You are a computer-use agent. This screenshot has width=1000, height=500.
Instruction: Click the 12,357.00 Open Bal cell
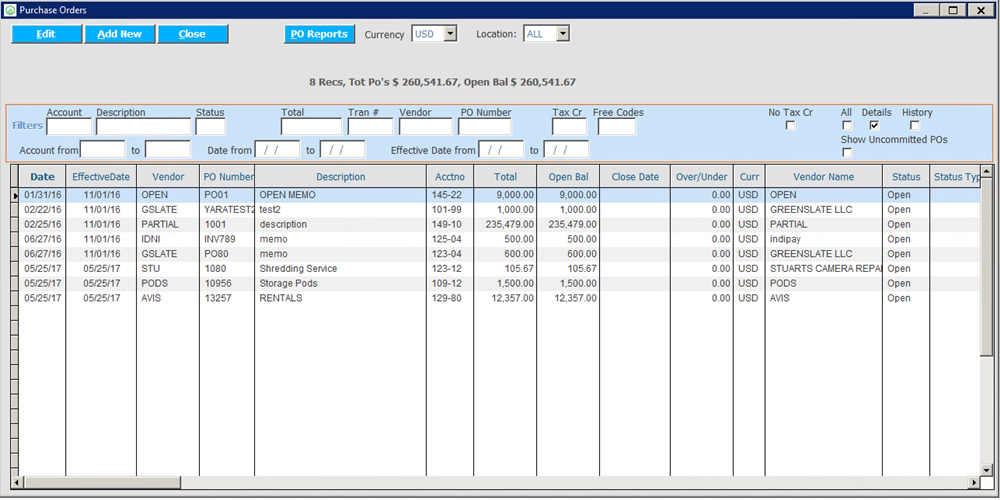[568, 298]
